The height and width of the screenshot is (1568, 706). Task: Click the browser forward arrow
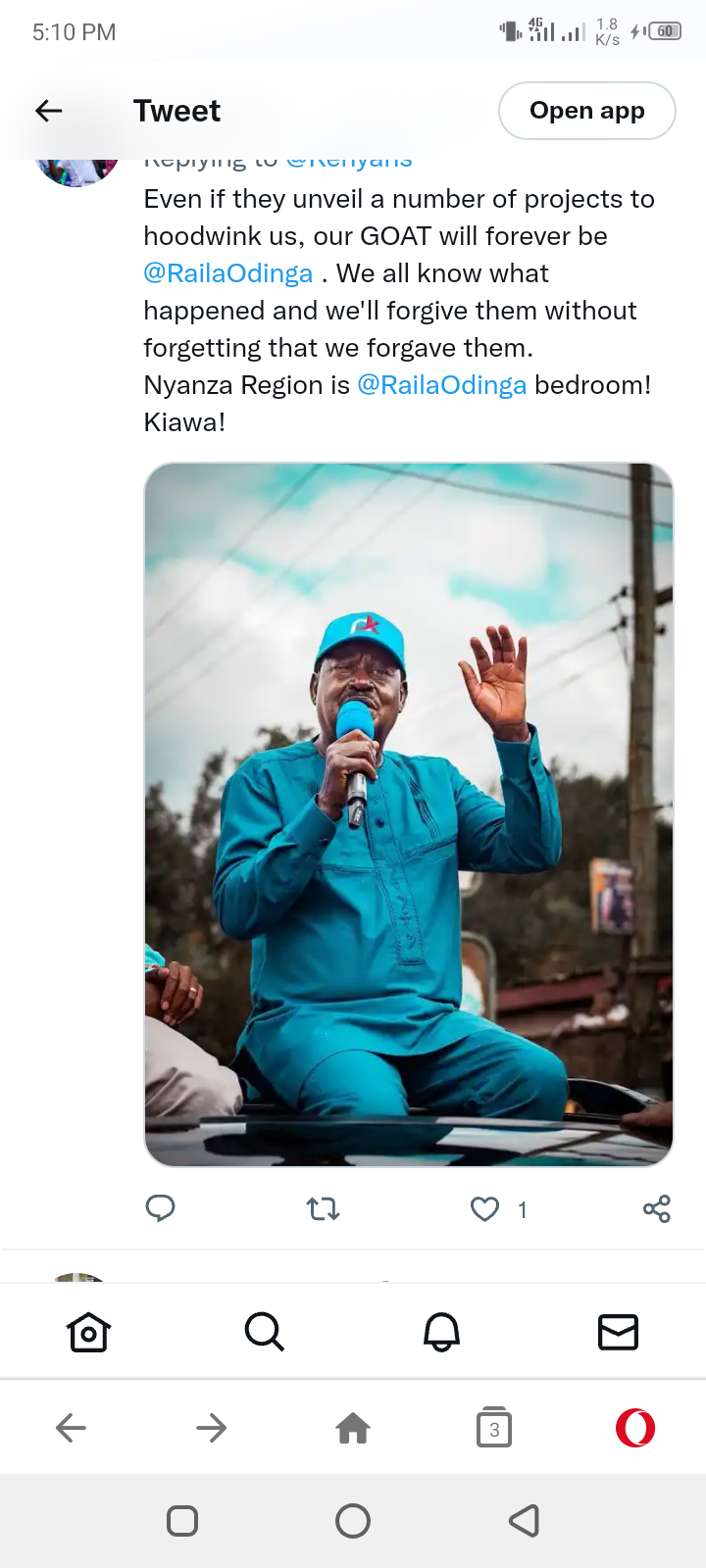click(212, 1428)
